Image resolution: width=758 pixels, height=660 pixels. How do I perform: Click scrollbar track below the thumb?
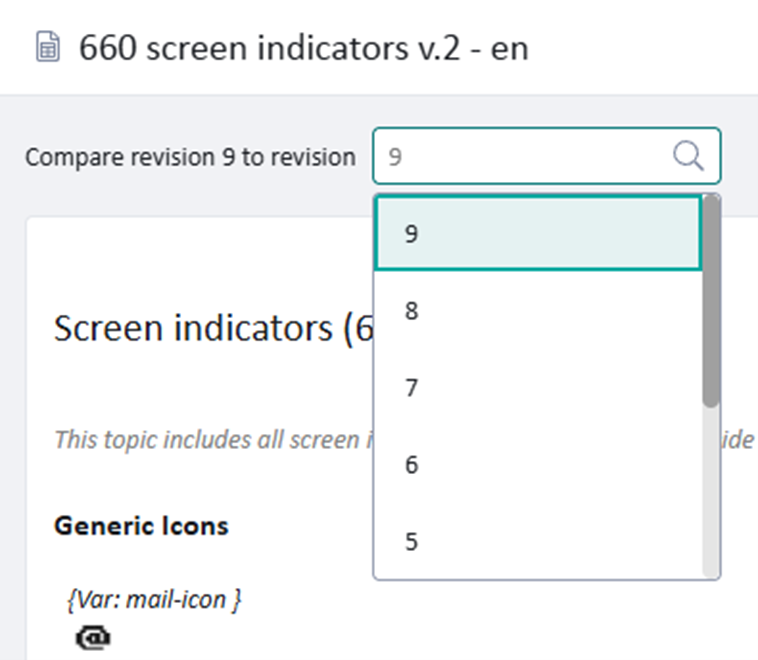(x=711, y=490)
